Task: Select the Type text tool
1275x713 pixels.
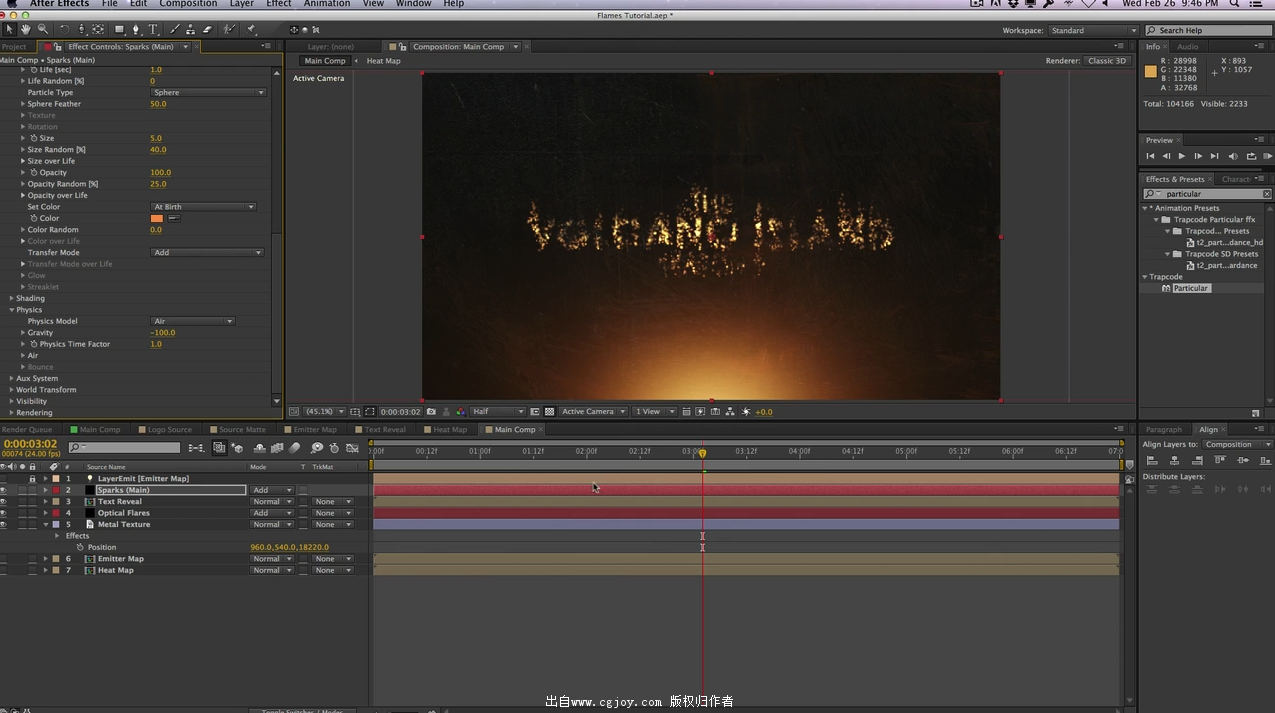Action: [x=154, y=29]
